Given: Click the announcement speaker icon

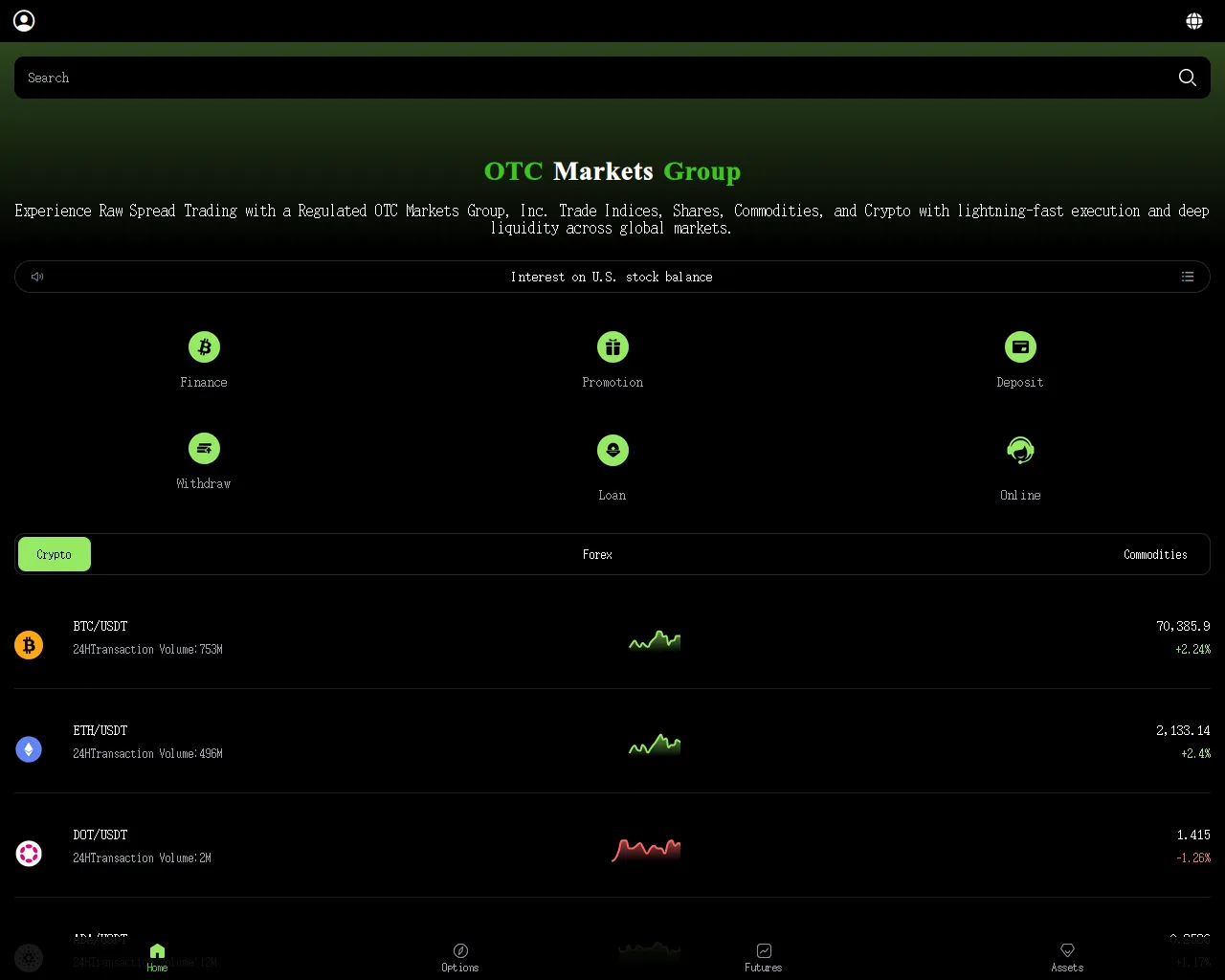Looking at the screenshot, I should tap(37, 277).
